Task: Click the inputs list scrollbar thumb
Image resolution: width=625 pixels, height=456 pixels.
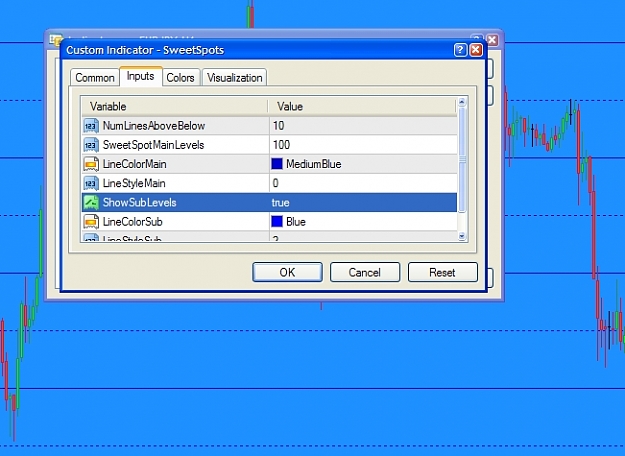Action: click(x=462, y=159)
